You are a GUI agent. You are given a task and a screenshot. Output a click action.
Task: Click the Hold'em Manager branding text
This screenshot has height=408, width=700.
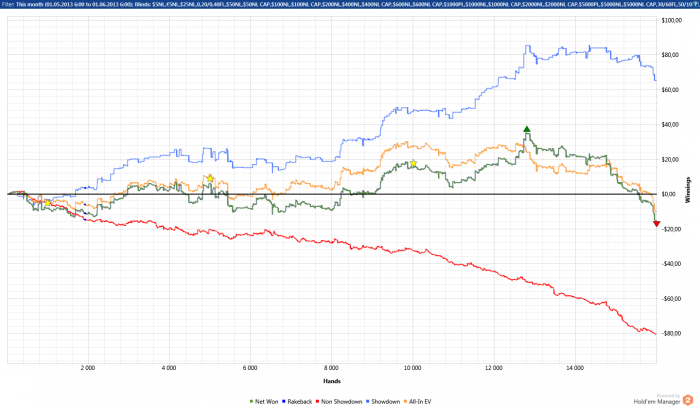click(657, 402)
